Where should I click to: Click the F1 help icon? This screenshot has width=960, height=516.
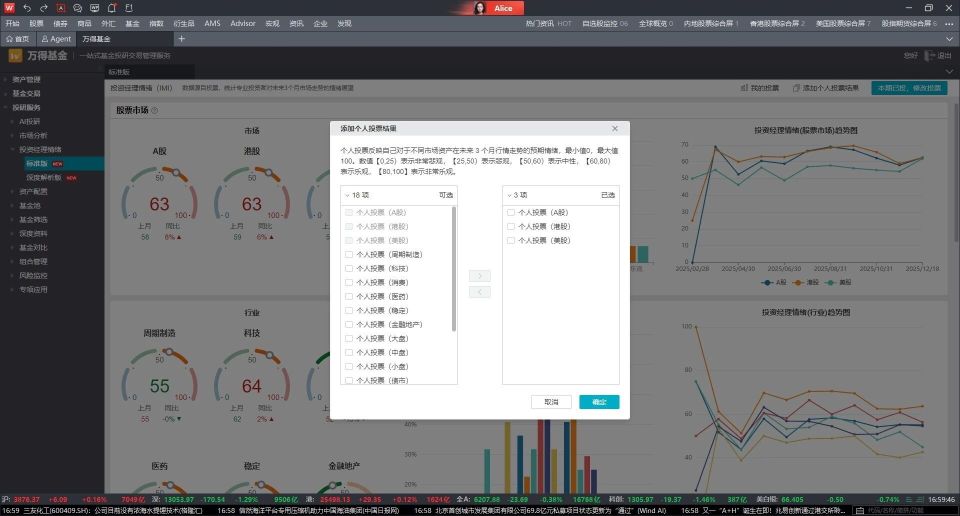point(129,8)
